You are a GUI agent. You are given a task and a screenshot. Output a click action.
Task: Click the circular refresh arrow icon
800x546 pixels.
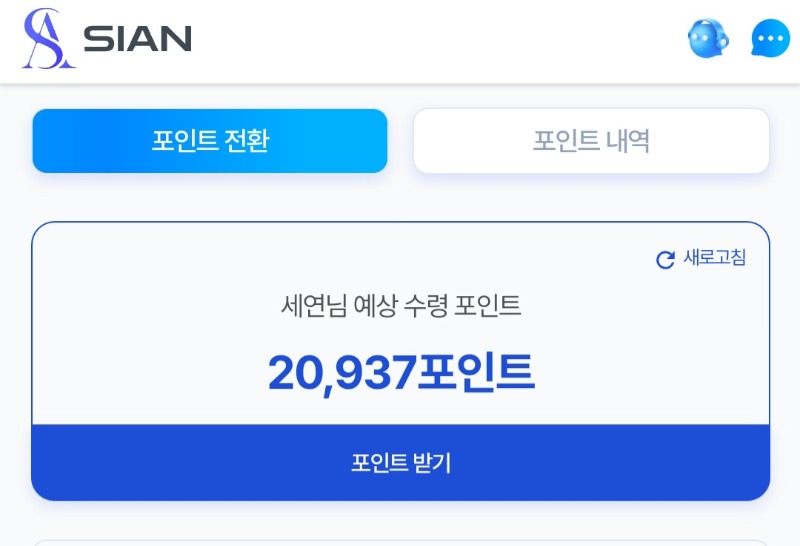(665, 260)
